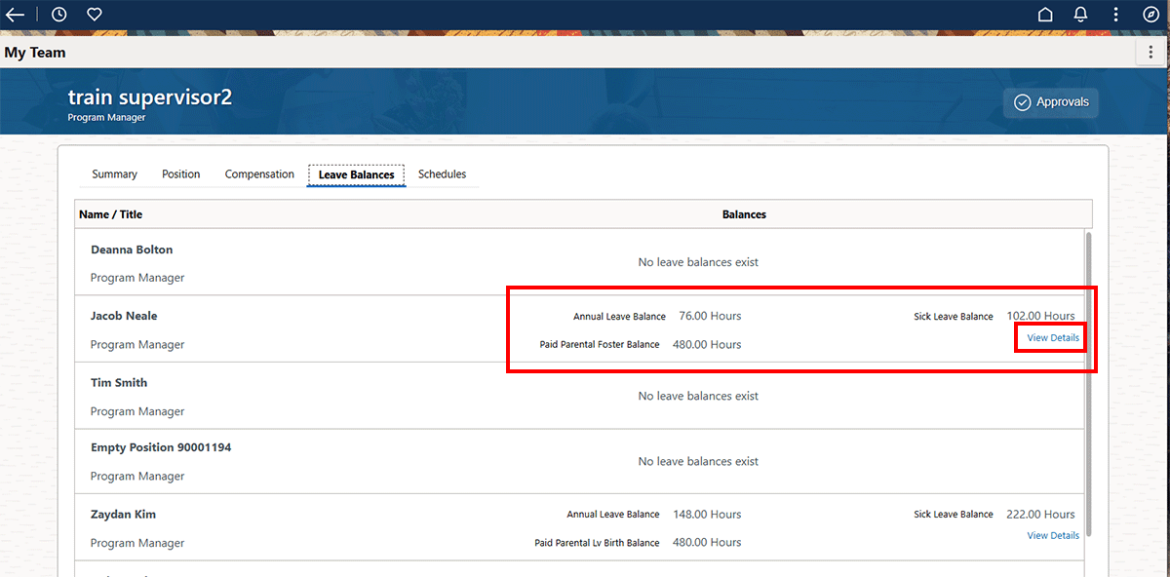Open the NavBar compass icon
Image resolution: width=1170 pixels, height=577 pixels.
click(x=1150, y=14)
